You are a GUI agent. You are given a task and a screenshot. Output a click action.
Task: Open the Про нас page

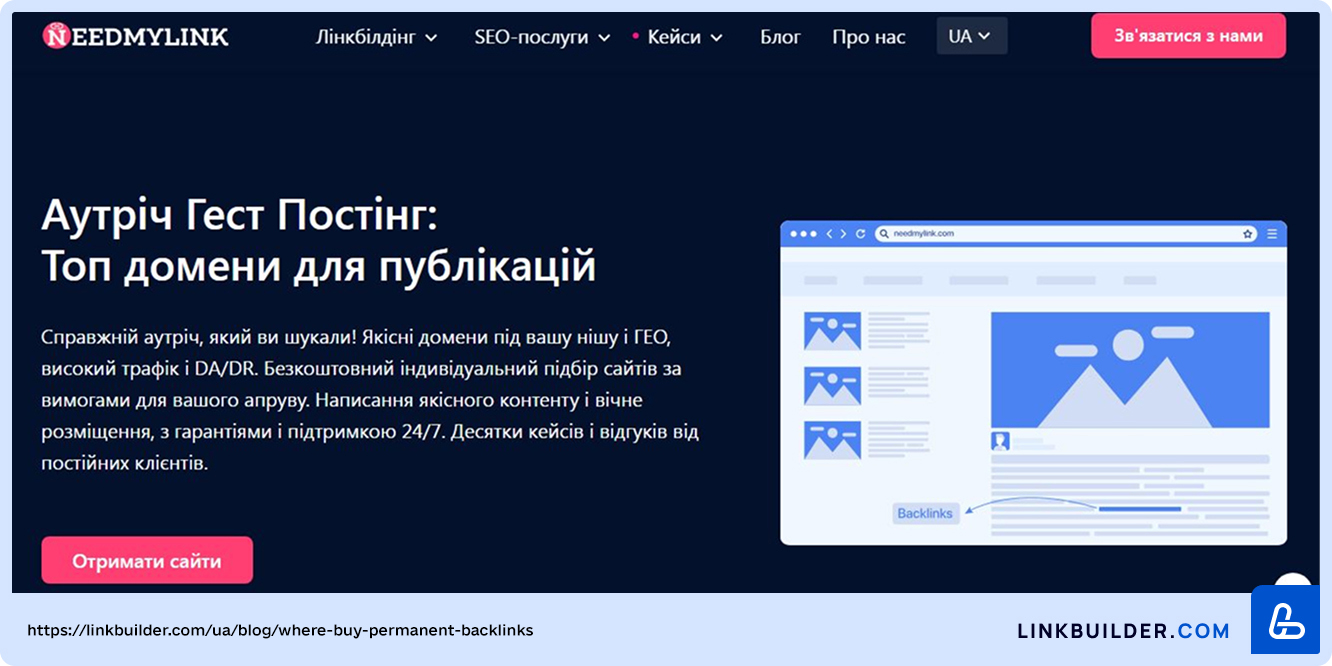(x=869, y=37)
